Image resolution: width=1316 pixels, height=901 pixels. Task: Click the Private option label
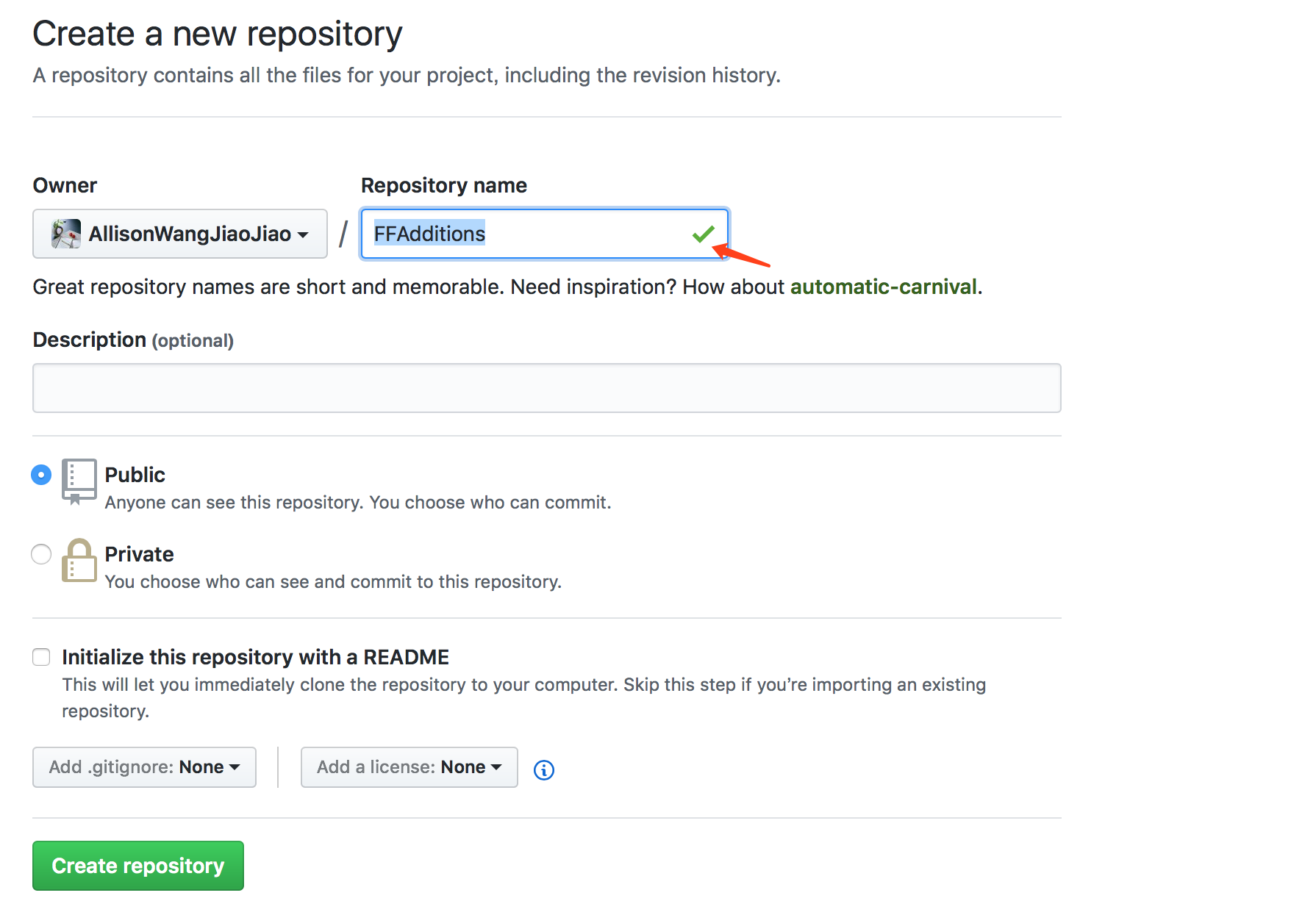tap(140, 554)
